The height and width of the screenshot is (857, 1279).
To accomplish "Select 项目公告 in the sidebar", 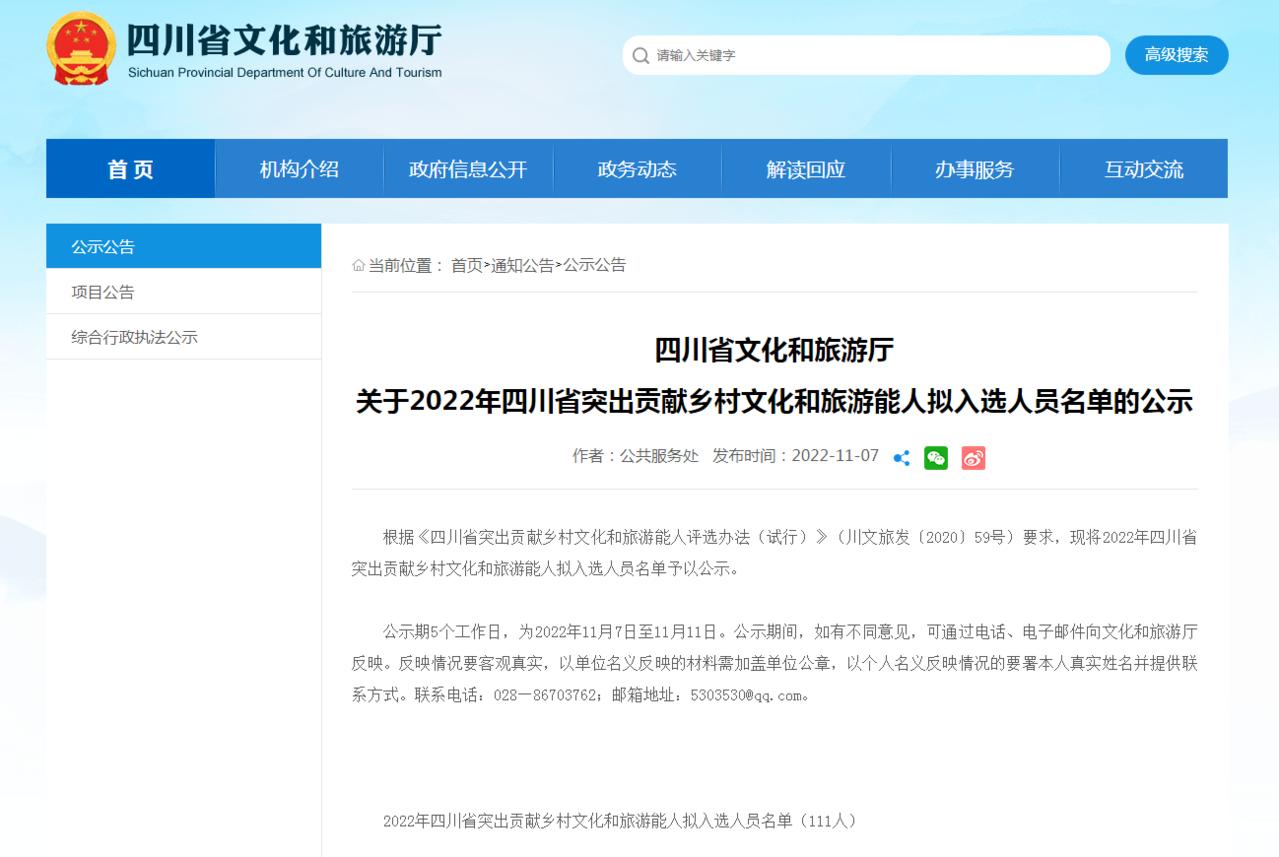I will [103, 292].
